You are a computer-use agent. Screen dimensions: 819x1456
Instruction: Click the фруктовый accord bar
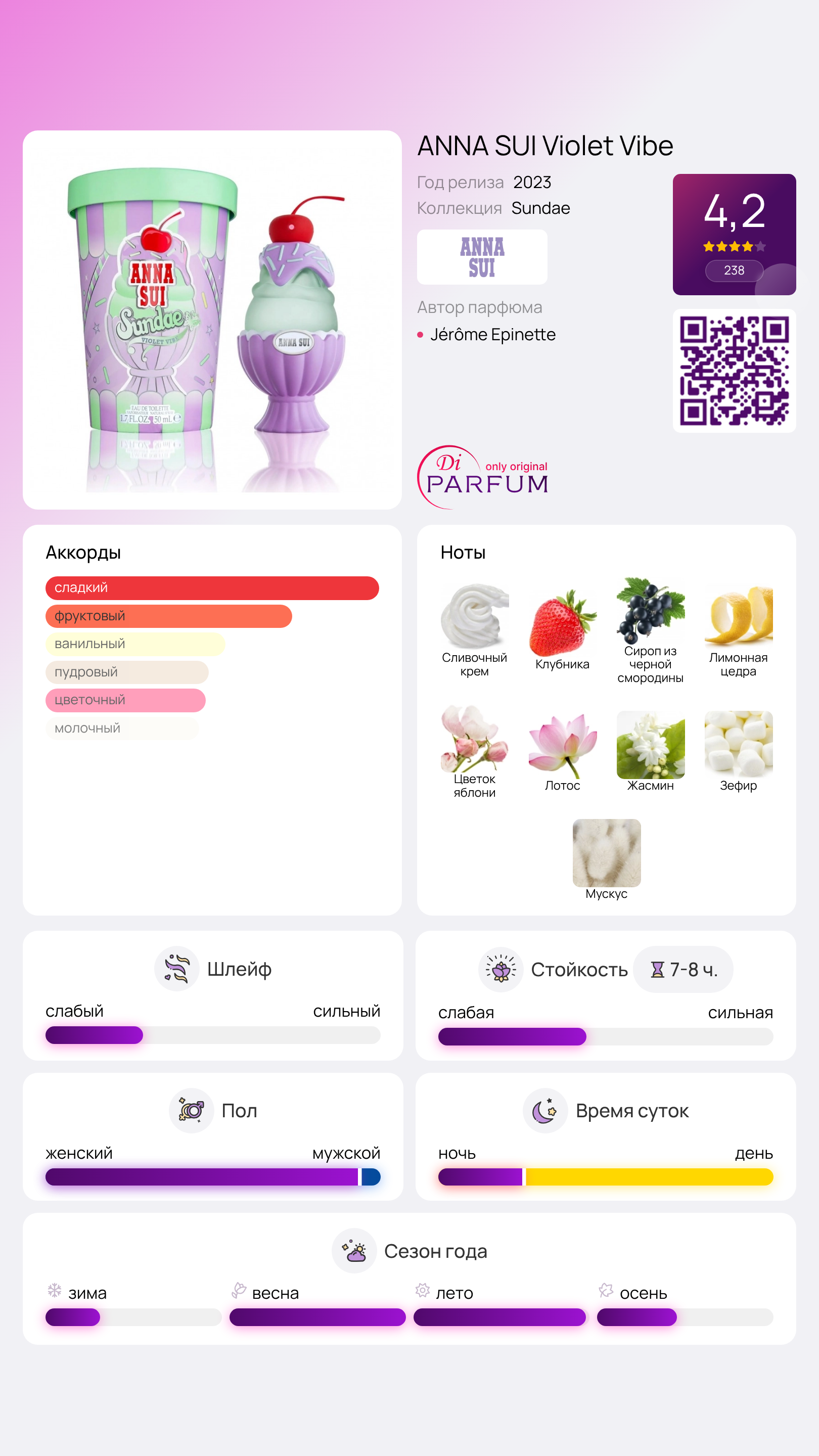pyautogui.click(x=168, y=616)
